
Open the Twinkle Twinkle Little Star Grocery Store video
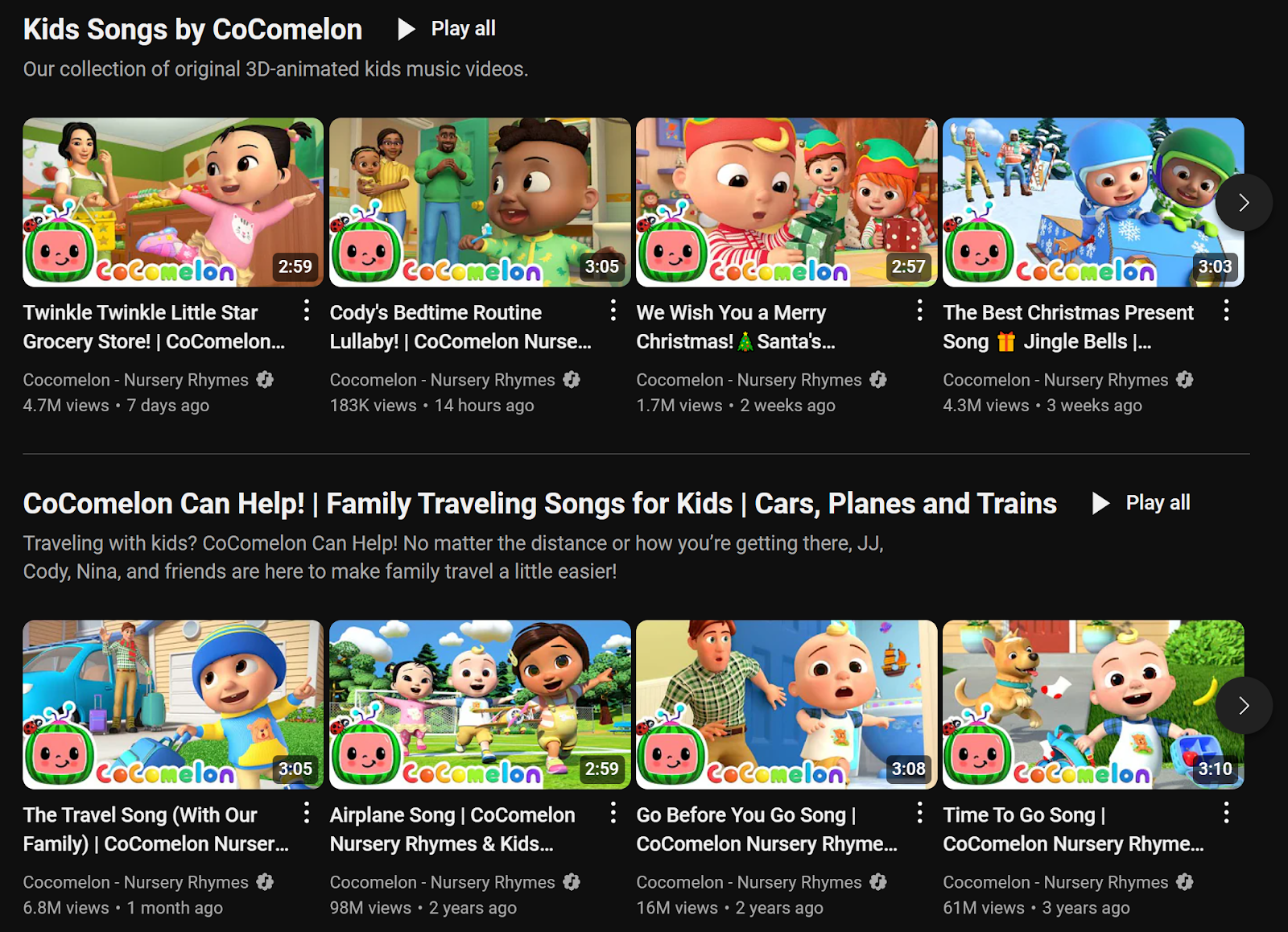pos(174,202)
